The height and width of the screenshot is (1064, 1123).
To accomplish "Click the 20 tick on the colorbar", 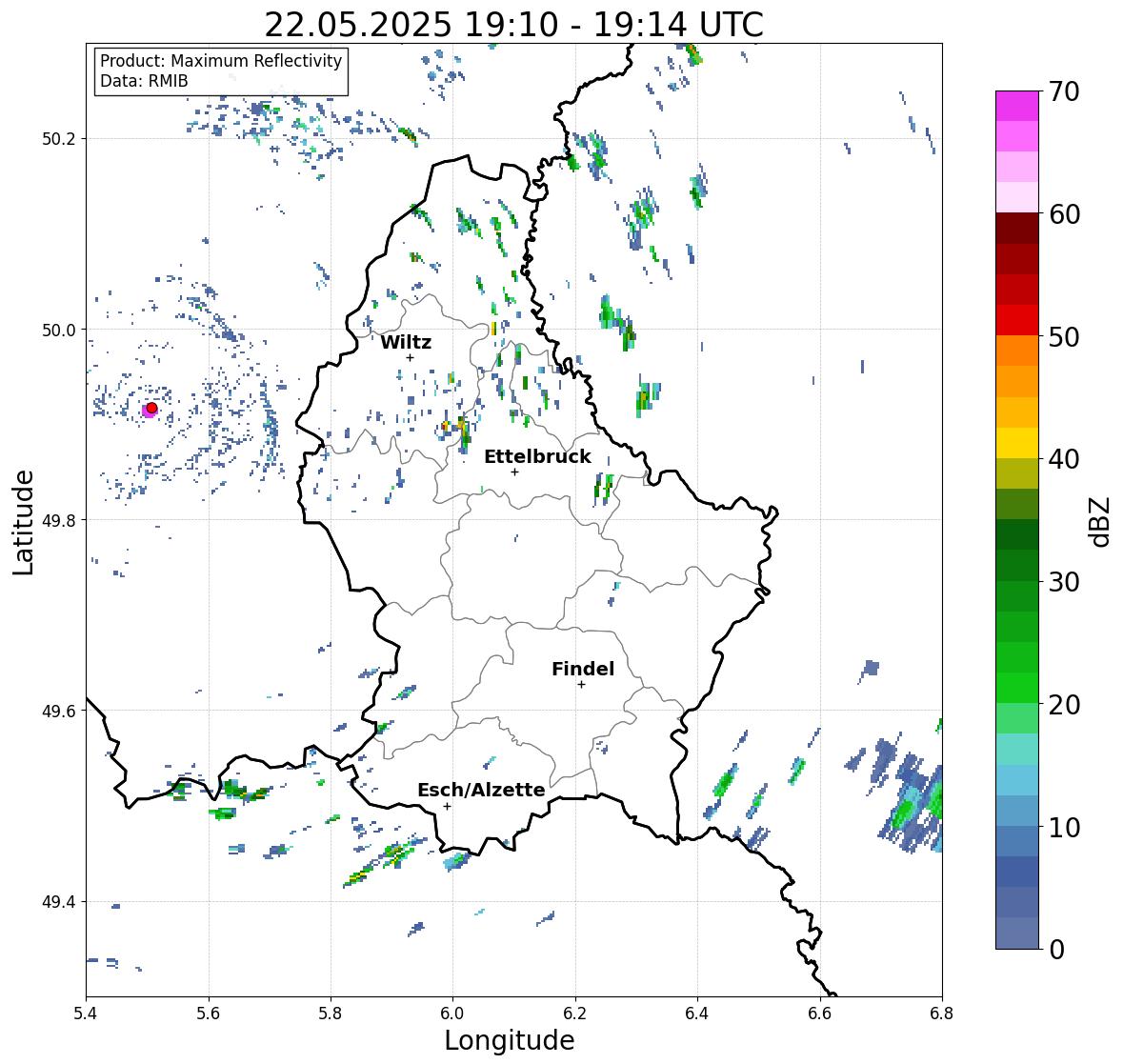I will point(1064,704).
